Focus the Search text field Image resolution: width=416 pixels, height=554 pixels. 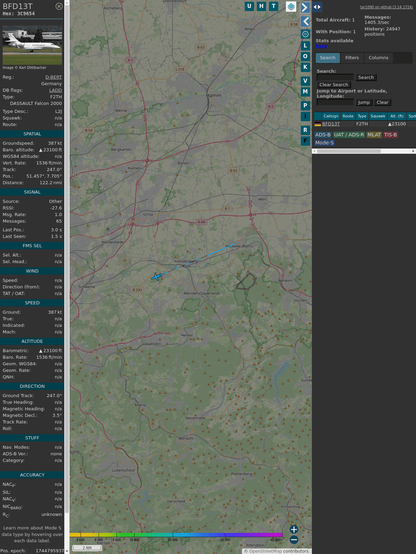(x=335, y=77)
